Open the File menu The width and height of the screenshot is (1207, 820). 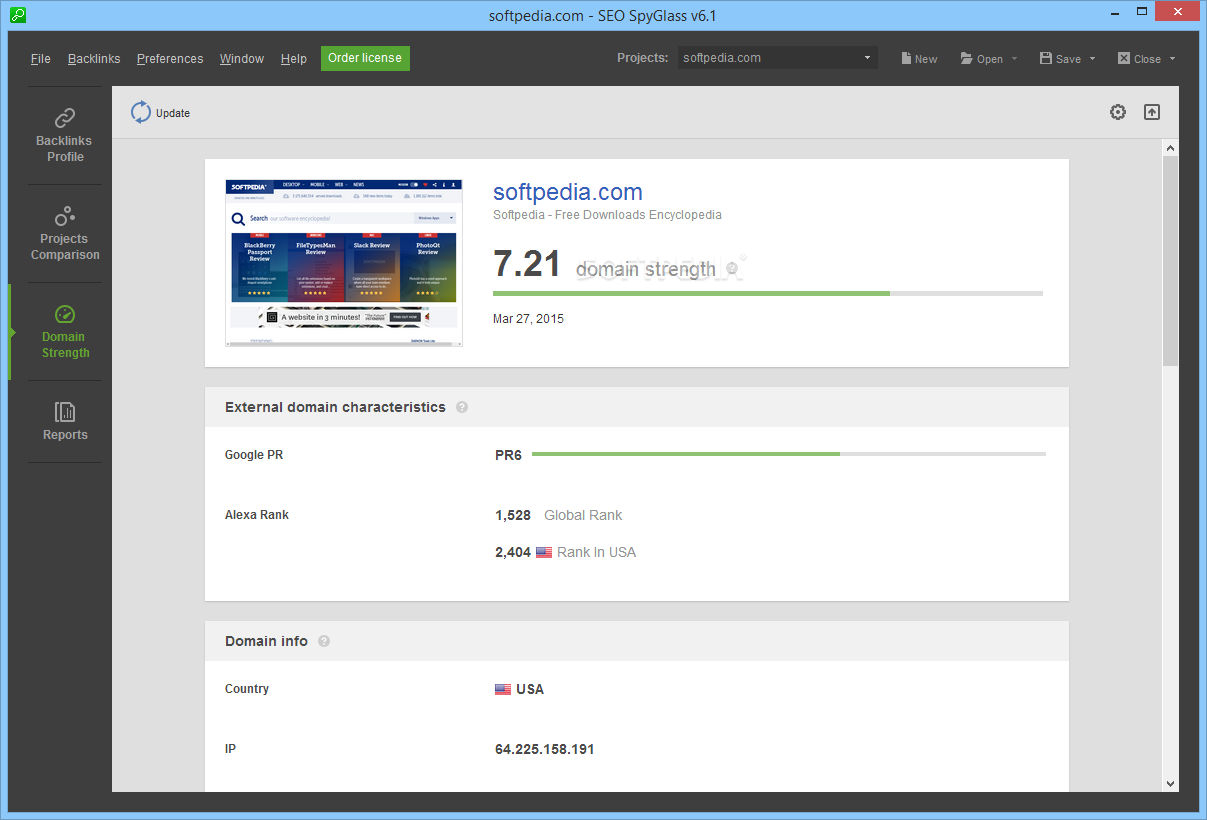[41, 58]
